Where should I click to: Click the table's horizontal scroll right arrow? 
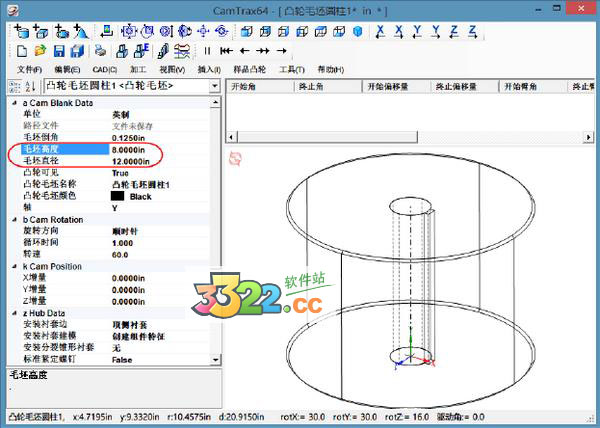(x=589, y=137)
